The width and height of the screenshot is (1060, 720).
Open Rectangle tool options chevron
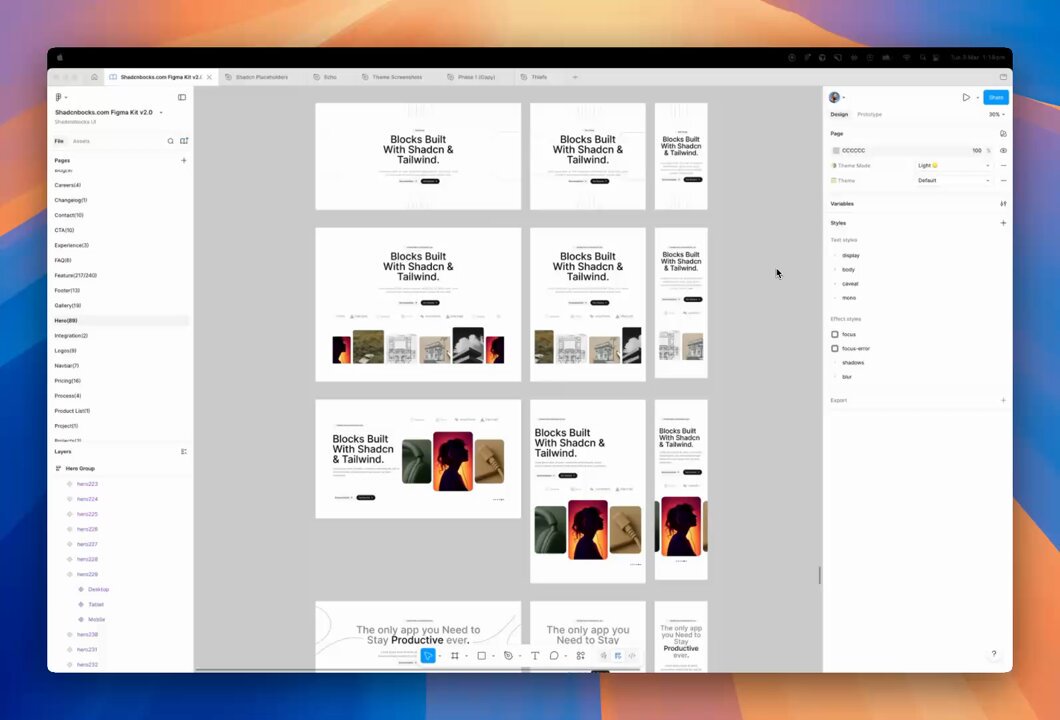493,656
